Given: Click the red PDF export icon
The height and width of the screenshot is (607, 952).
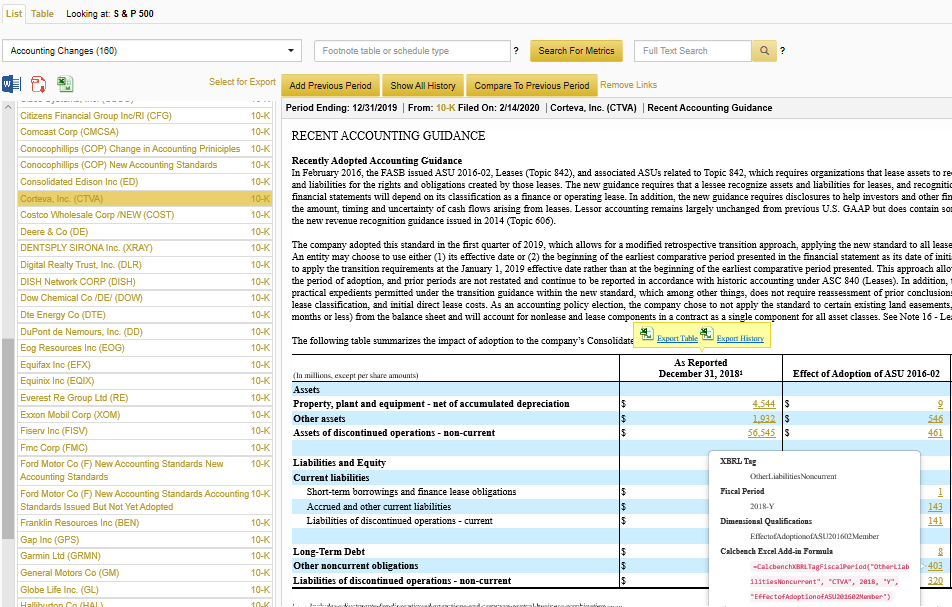Looking at the screenshot, I should [x=38, y=84].
